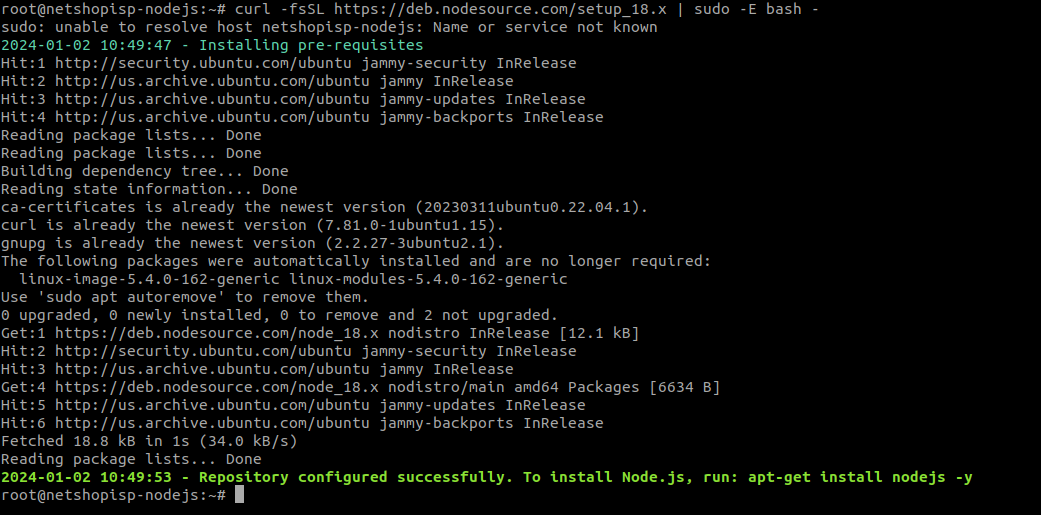This screenshot has width=1041, height=515.
Task: Click the jammy-backports URL on the Hit:4 line
Action: (x=284, y=117)
